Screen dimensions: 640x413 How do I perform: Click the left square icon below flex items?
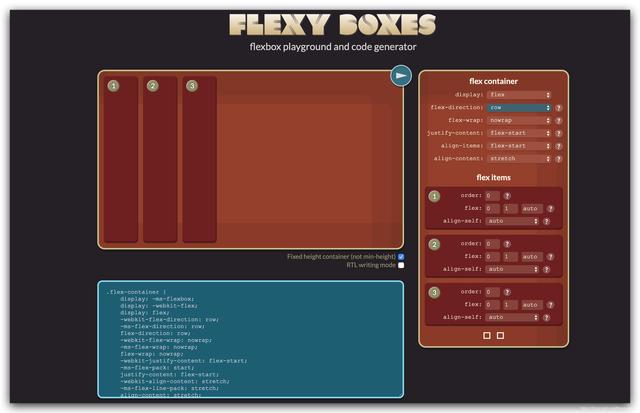[487, 335]
